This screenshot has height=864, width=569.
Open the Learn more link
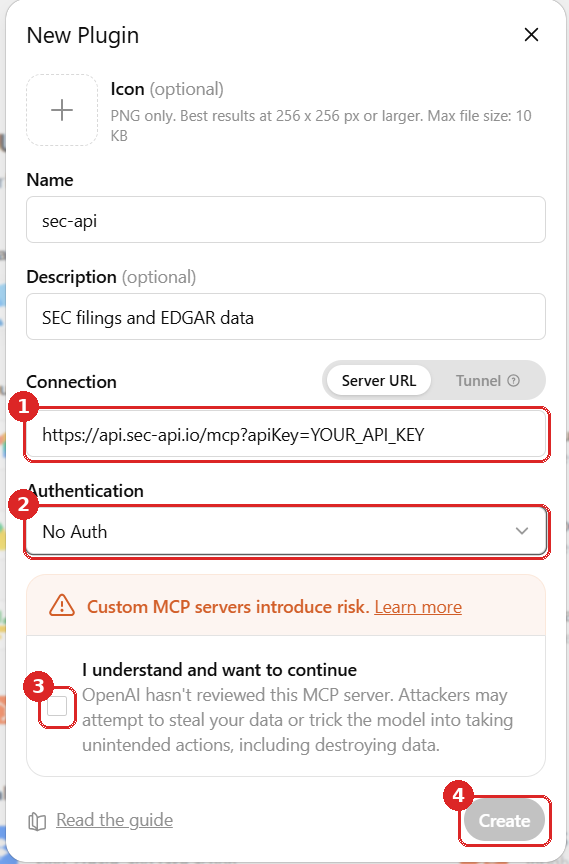click(x=418, y=607)
